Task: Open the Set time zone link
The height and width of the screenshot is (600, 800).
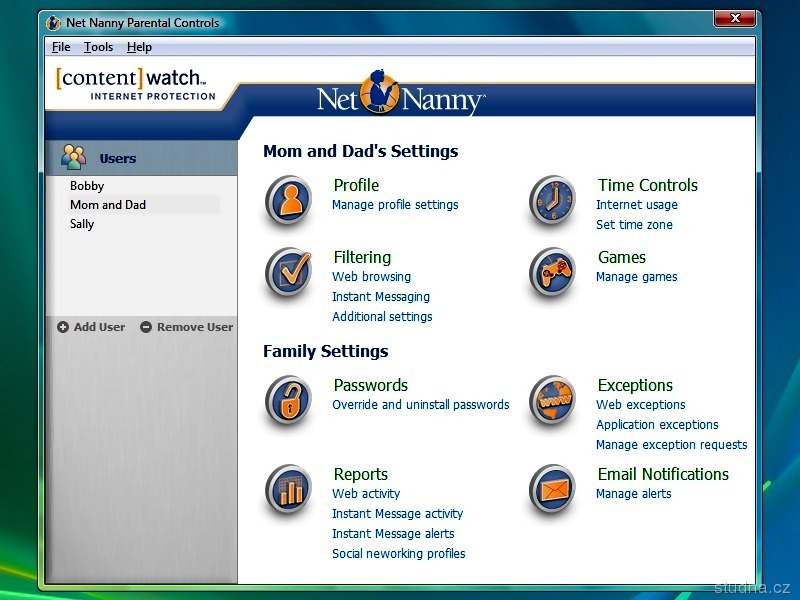Action: point(634,224)
